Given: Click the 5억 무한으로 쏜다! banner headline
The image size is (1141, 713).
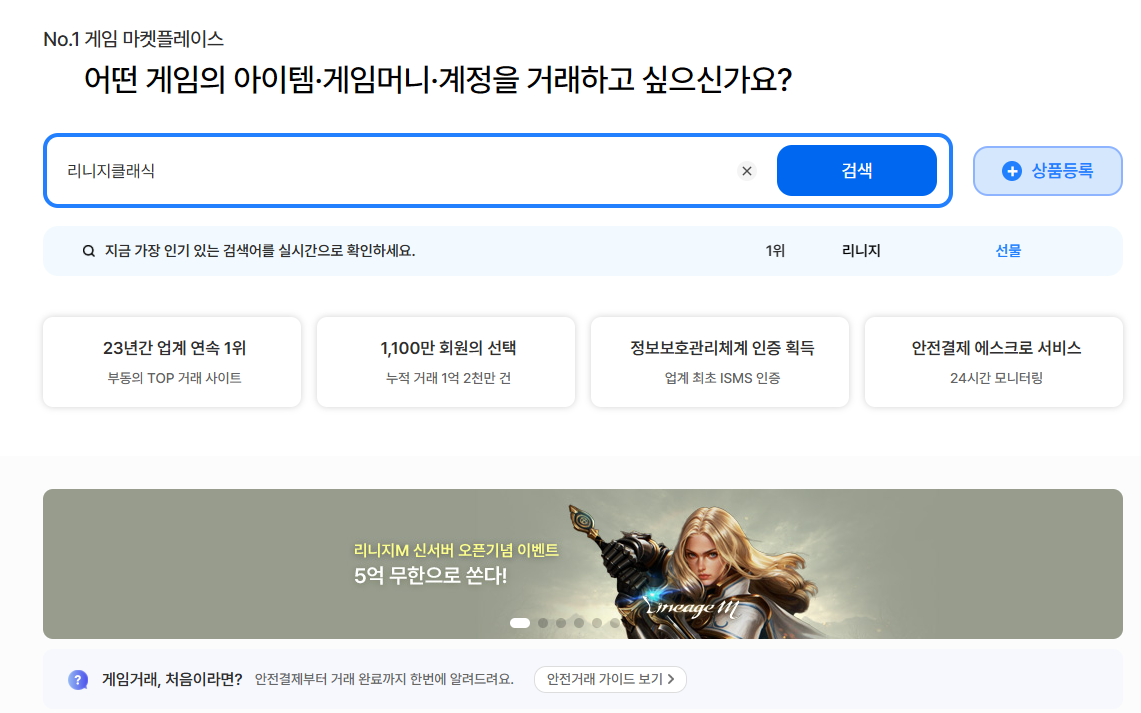Looking at the screenshot, I should click(x=430, y=575).
